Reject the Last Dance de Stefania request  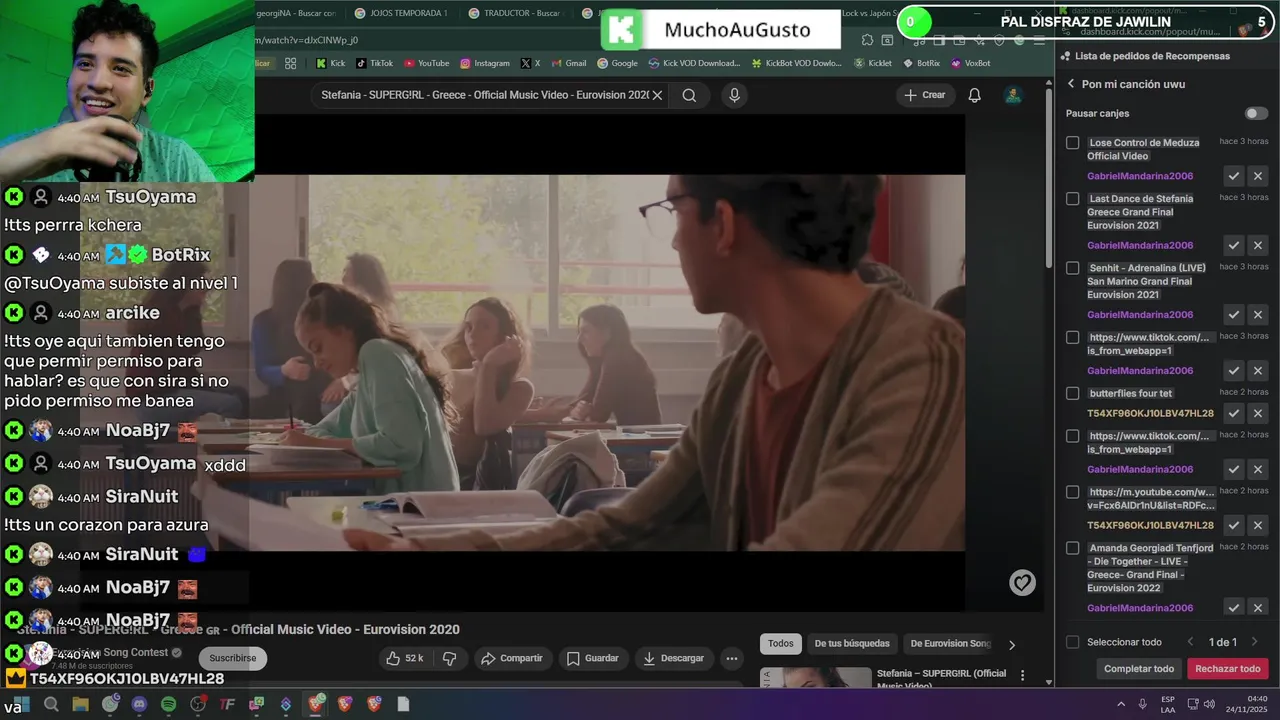point(1258,245)
